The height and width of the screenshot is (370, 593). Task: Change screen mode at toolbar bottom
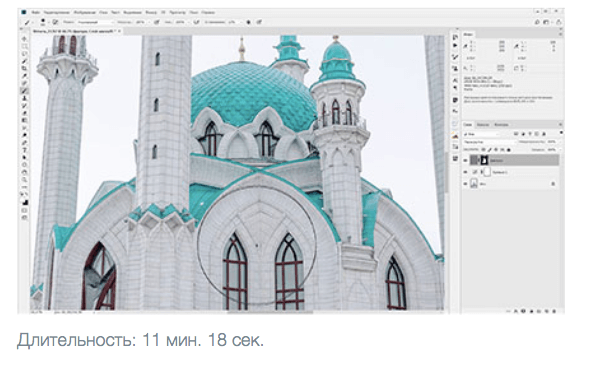pos(25,218)
